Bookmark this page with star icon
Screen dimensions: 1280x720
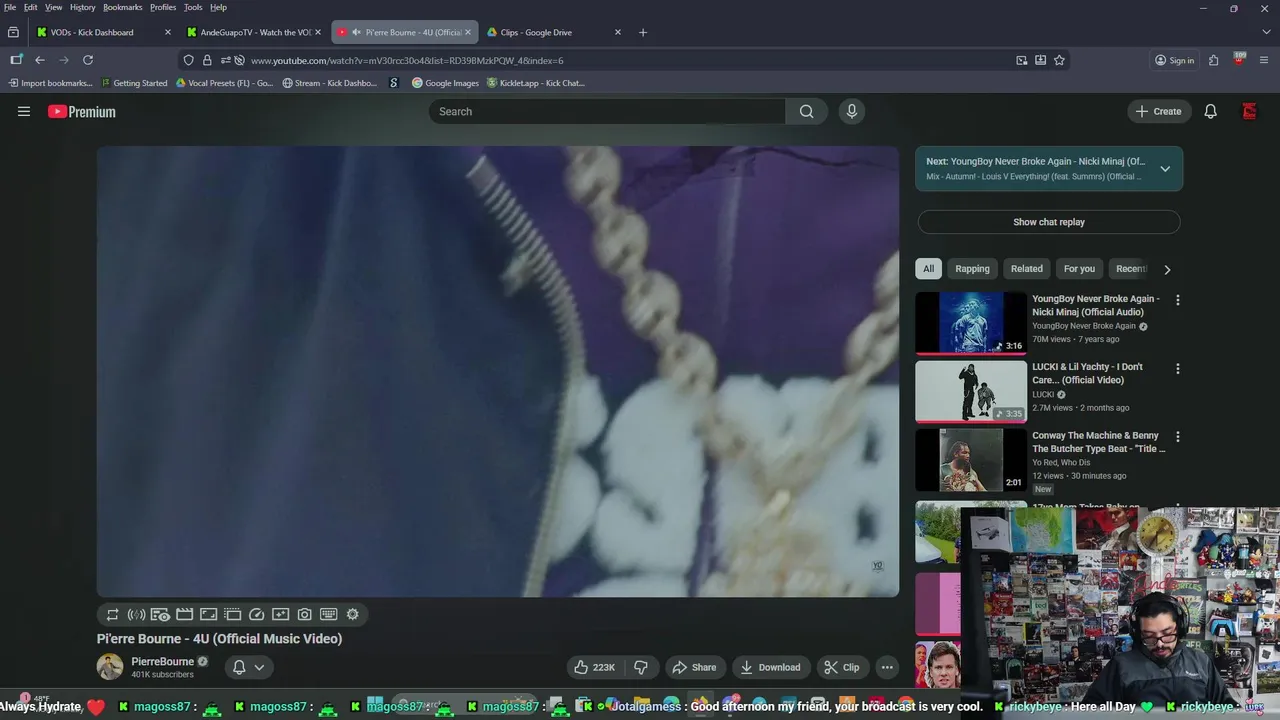tap(1059, 60)
